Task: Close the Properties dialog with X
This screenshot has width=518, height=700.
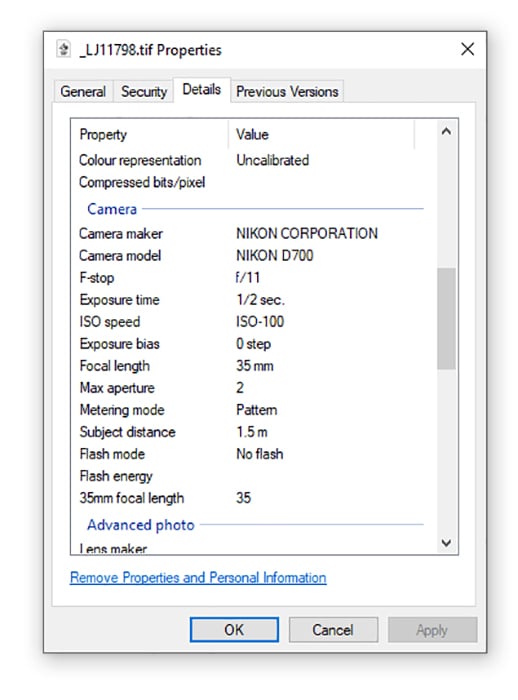Action: [467, 49]
